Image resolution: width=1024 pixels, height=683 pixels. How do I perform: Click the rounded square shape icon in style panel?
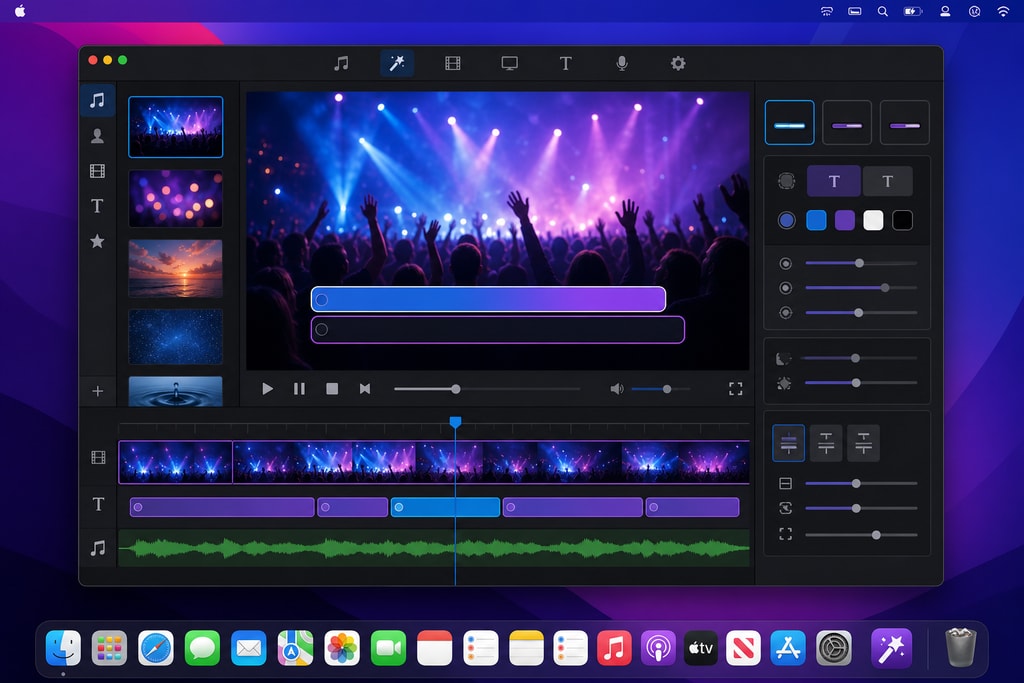click(786, 181)
